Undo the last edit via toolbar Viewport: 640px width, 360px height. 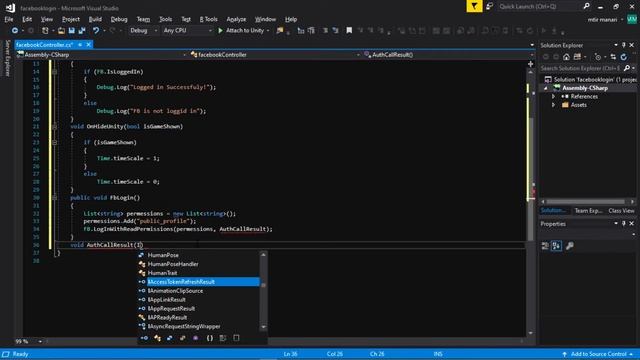(x=96, y=31)
